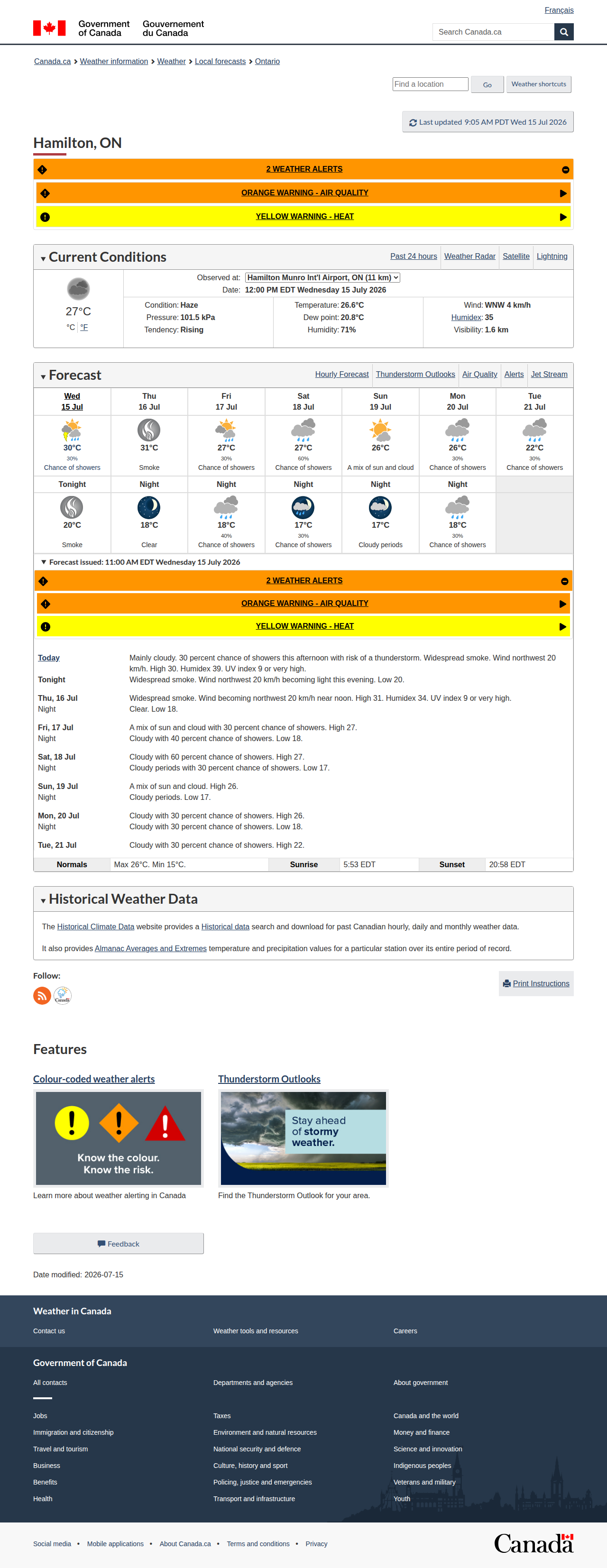
Task: Click the haze current conditions weather icon
Action: tap(79, 289)
